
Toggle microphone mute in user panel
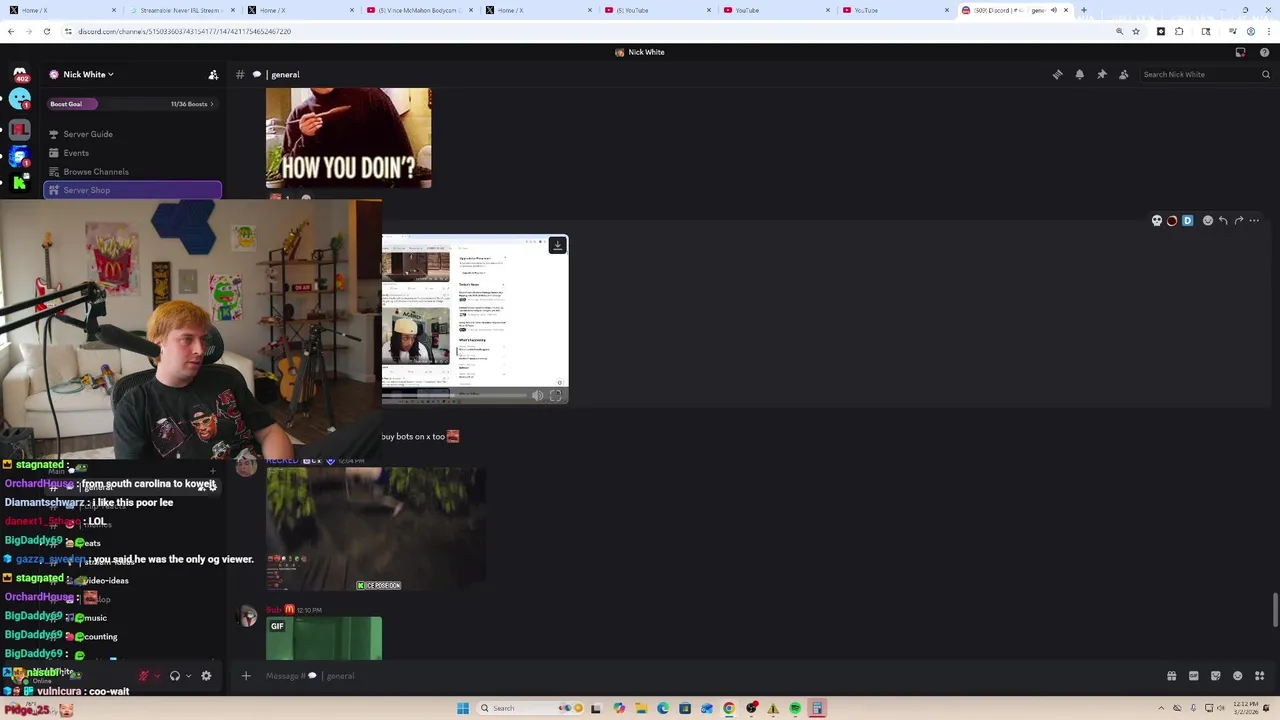coord(144,676)
